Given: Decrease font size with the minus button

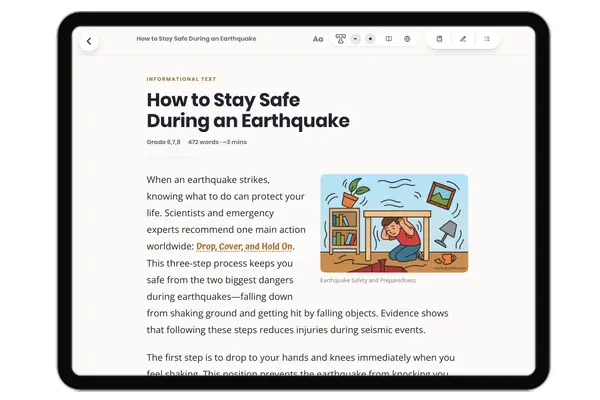Looking at the screenshot, I should pos(355,39).
